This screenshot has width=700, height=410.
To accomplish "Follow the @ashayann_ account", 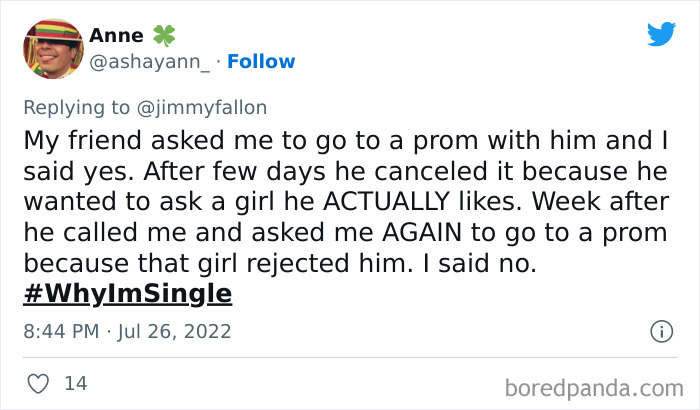I will tap(261, 62).
